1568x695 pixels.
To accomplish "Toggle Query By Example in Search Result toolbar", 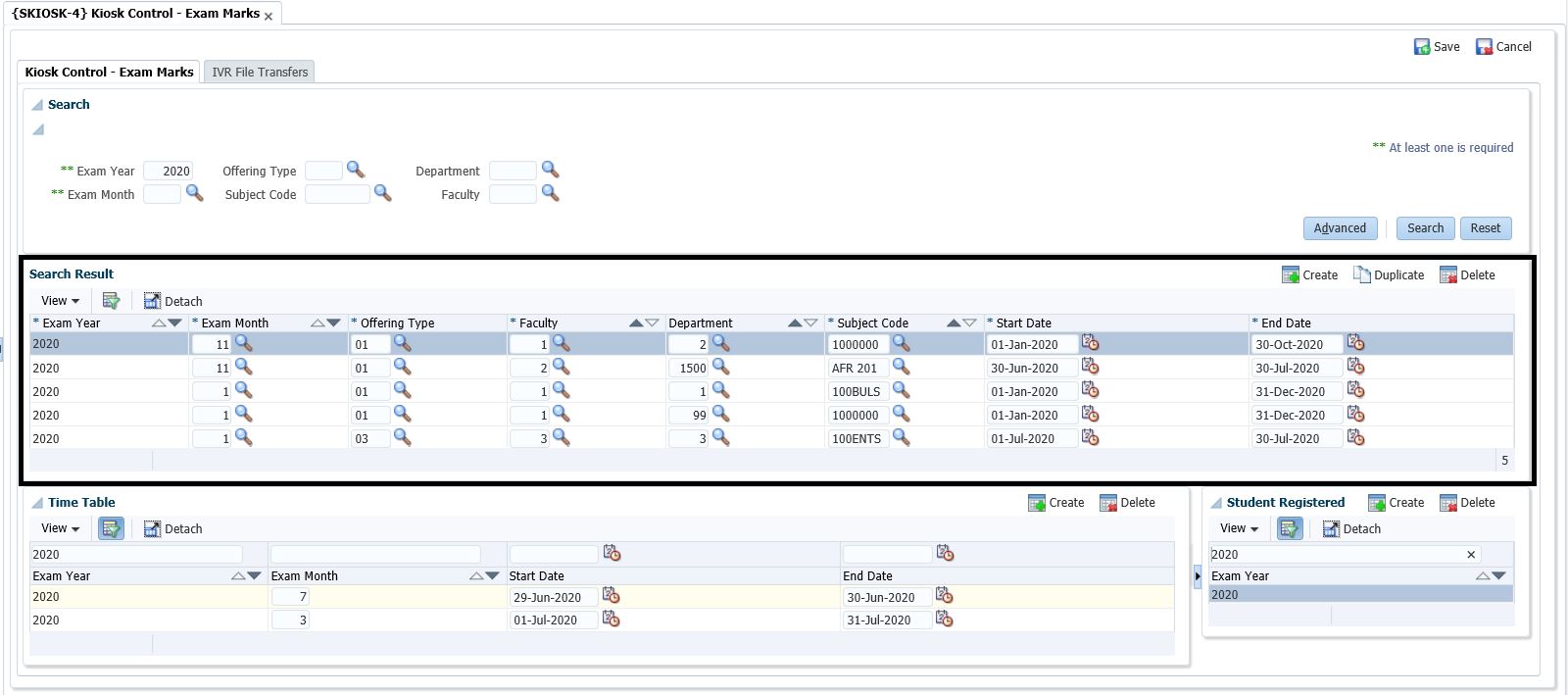I will pos(111,301).
